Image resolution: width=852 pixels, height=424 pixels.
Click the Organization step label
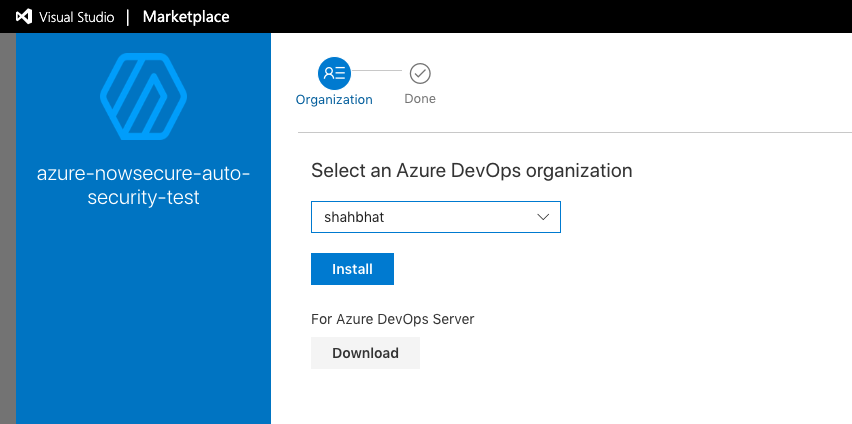click(x=334, y=99)
